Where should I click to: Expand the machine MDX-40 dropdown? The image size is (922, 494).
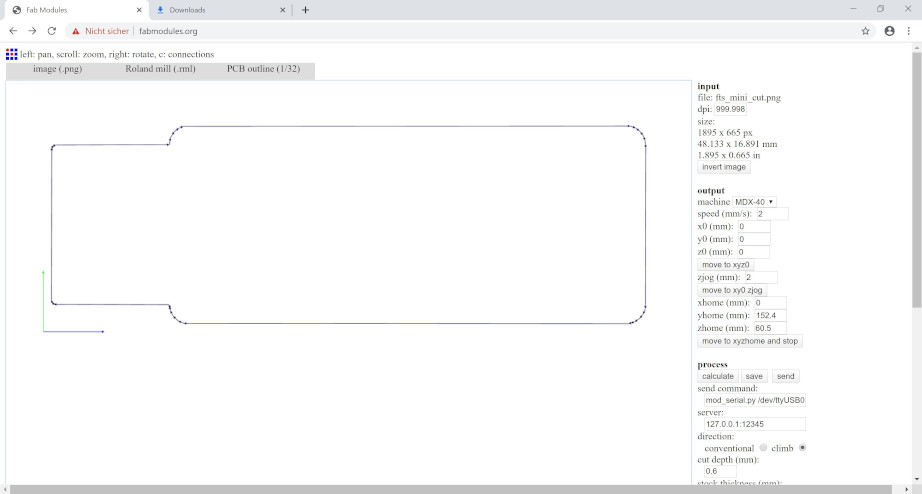754,202
